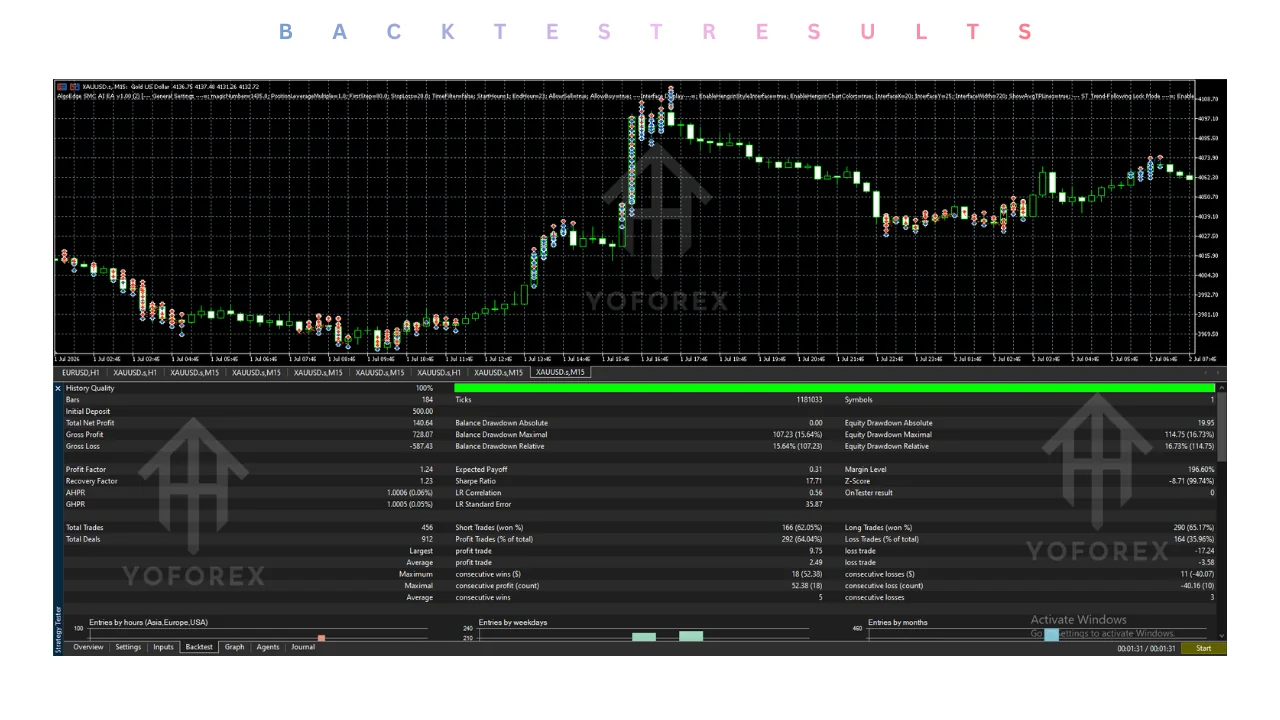Click the Recovery Factor value 1.23
Screen dimensions: 1280x720
[x=425, y=481]
